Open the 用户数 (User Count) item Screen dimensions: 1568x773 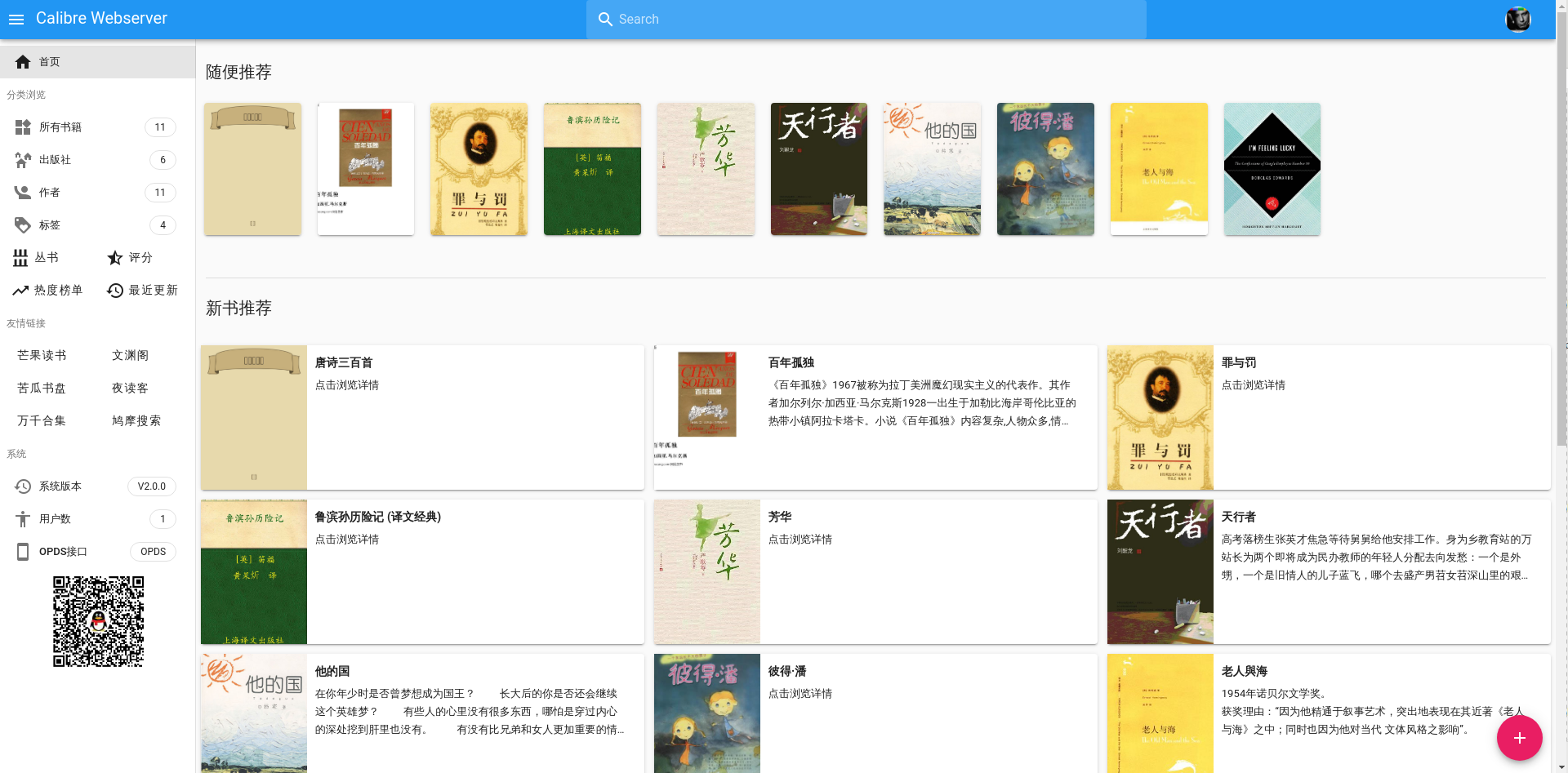click(54, 518)
